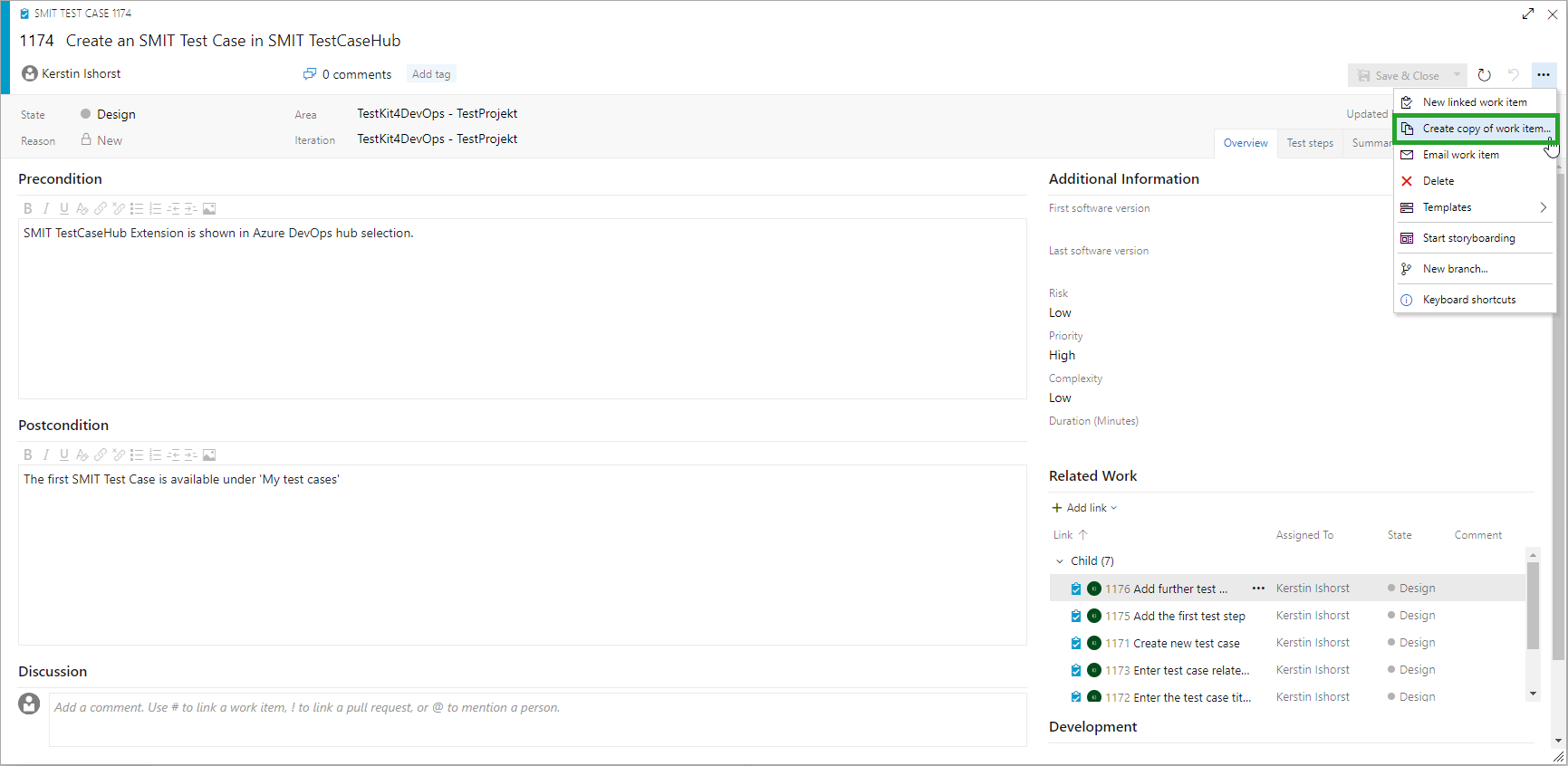
Task: Click Underline in Postcondition toolbar
Action: point(64,455)
